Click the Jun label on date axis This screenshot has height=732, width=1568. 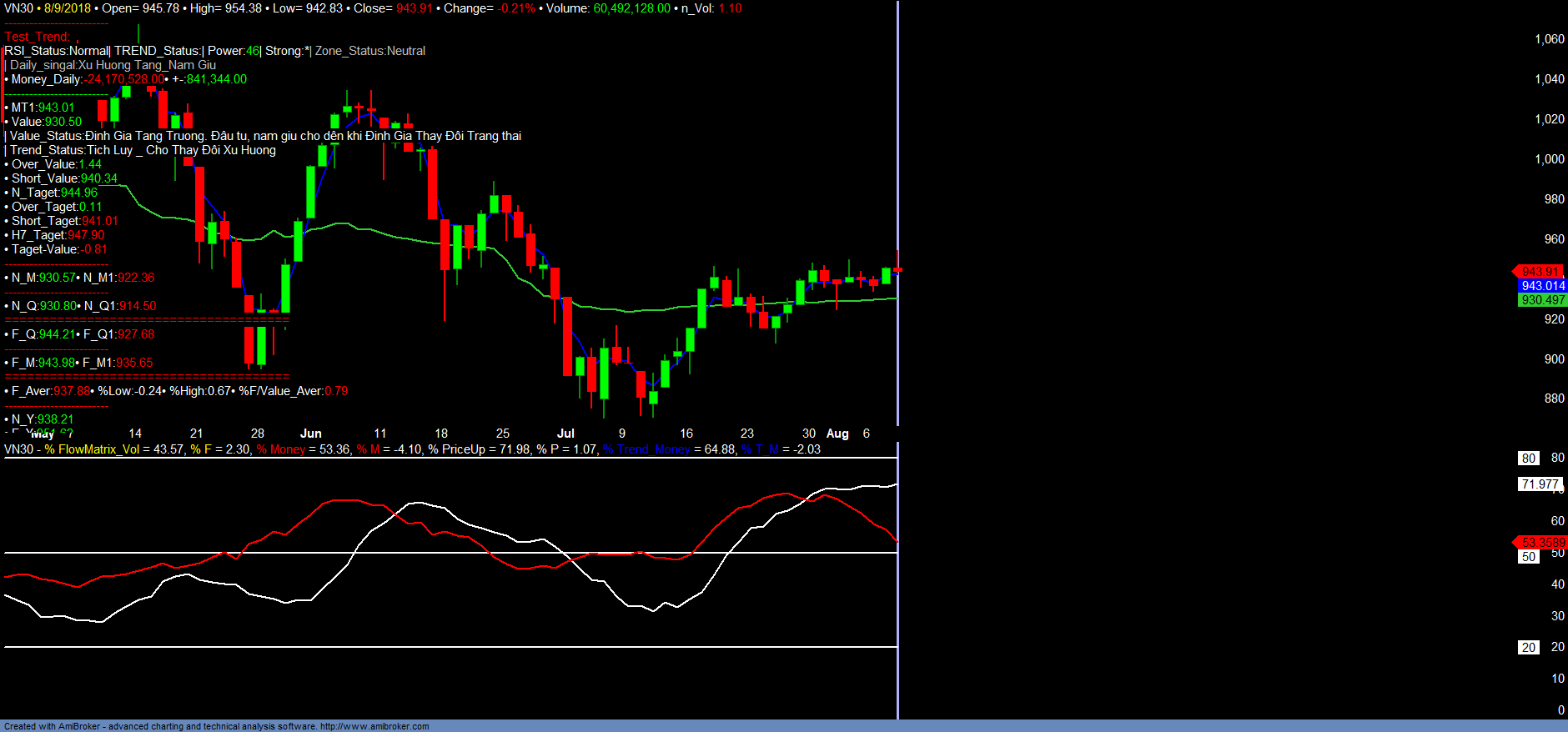[x=310, y=434]
